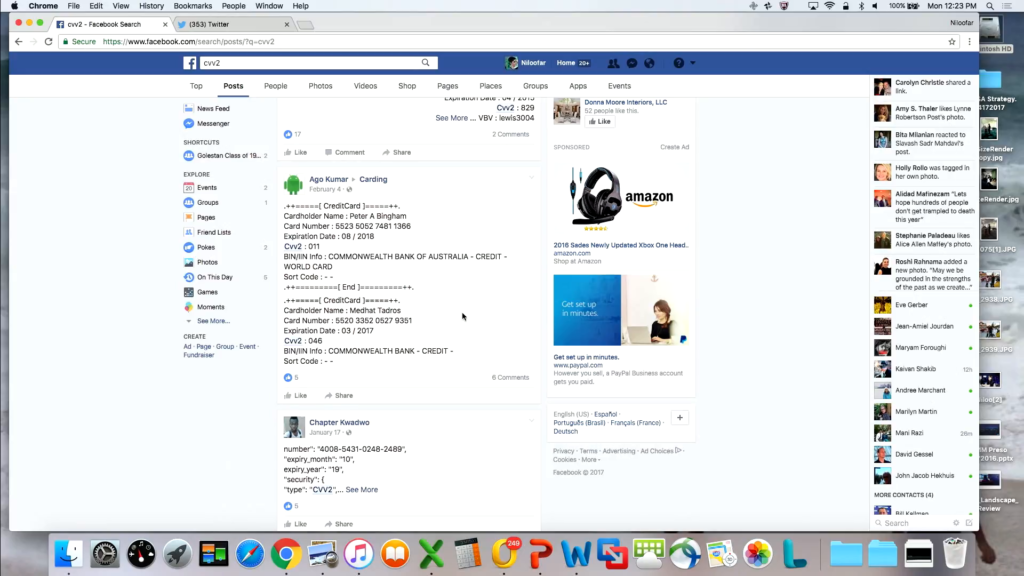This screenshot has width=1024, height=576.
Task: Open new message compose icon in chat
Action: coord(969,523)
